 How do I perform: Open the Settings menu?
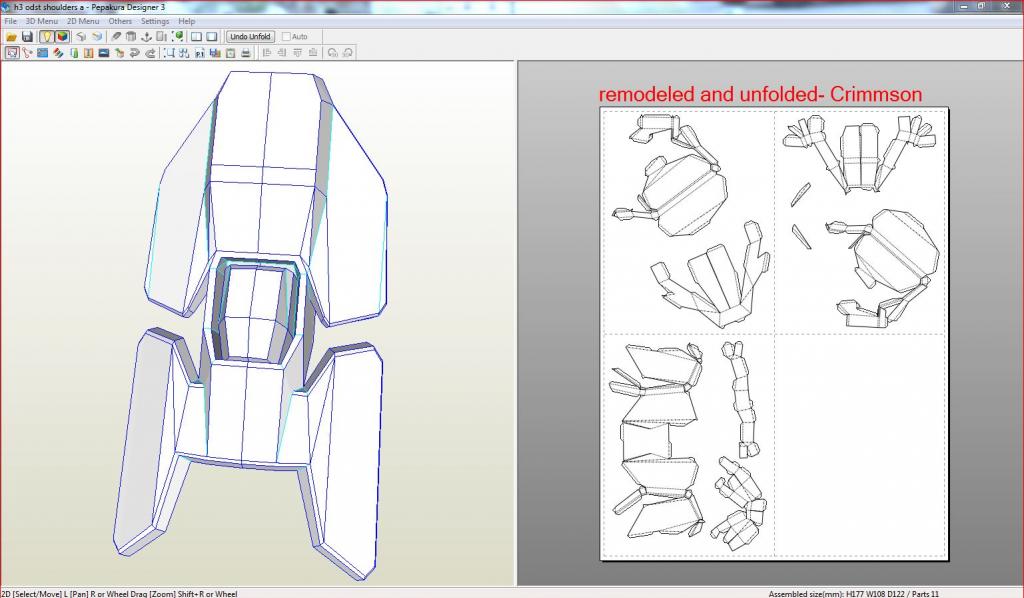[x=155, y=21]
